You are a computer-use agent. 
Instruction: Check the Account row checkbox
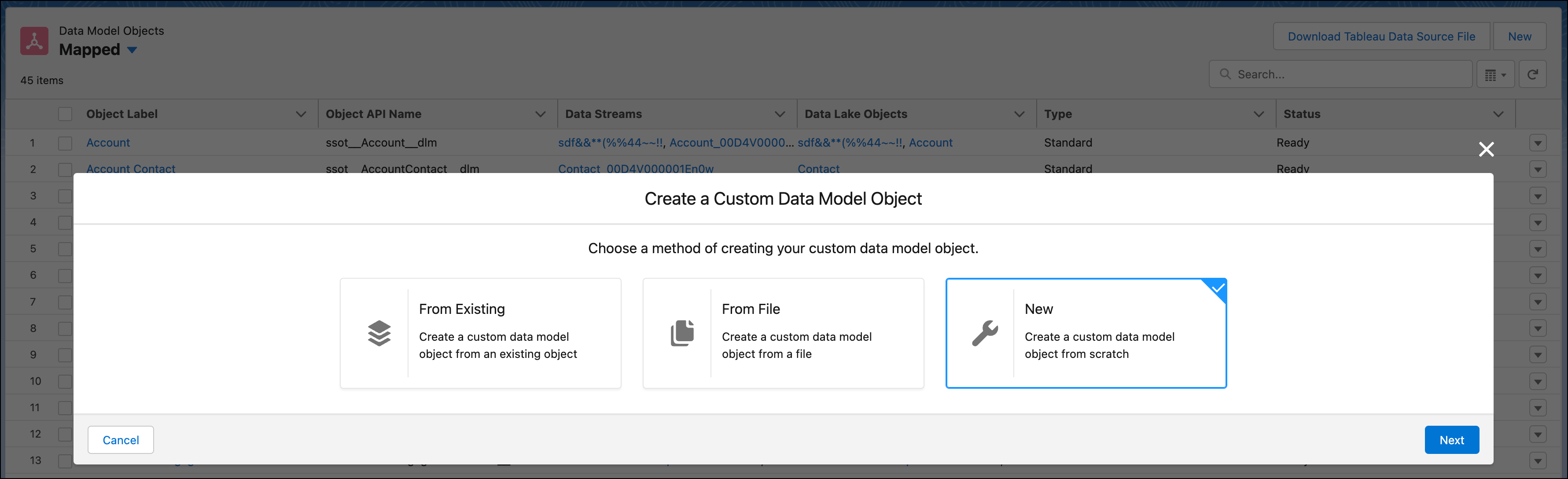pyautogui.click(x=65, y=143)
